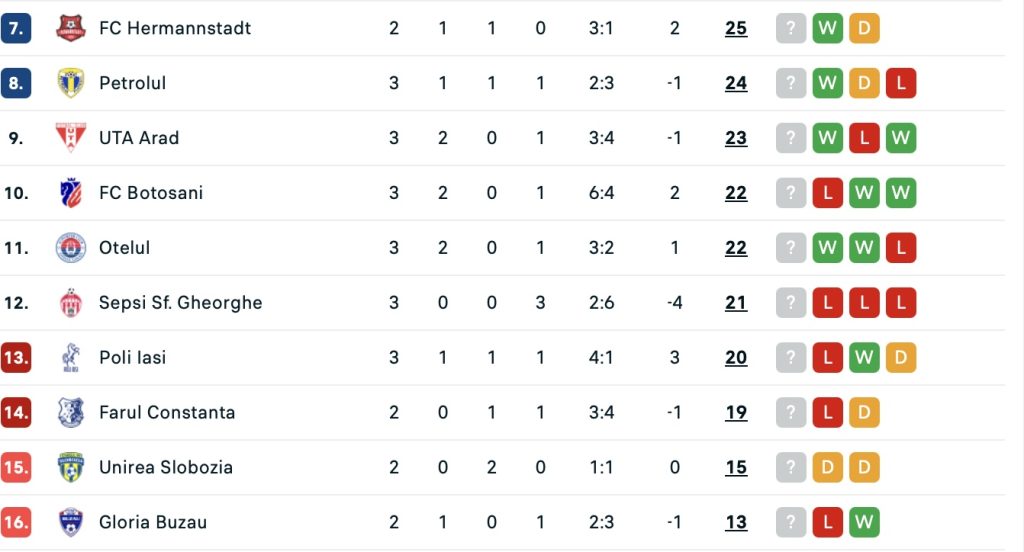The image size is (1024, 552).
Task: Open Gloria Buzau team logo
Action: point(71,522)
